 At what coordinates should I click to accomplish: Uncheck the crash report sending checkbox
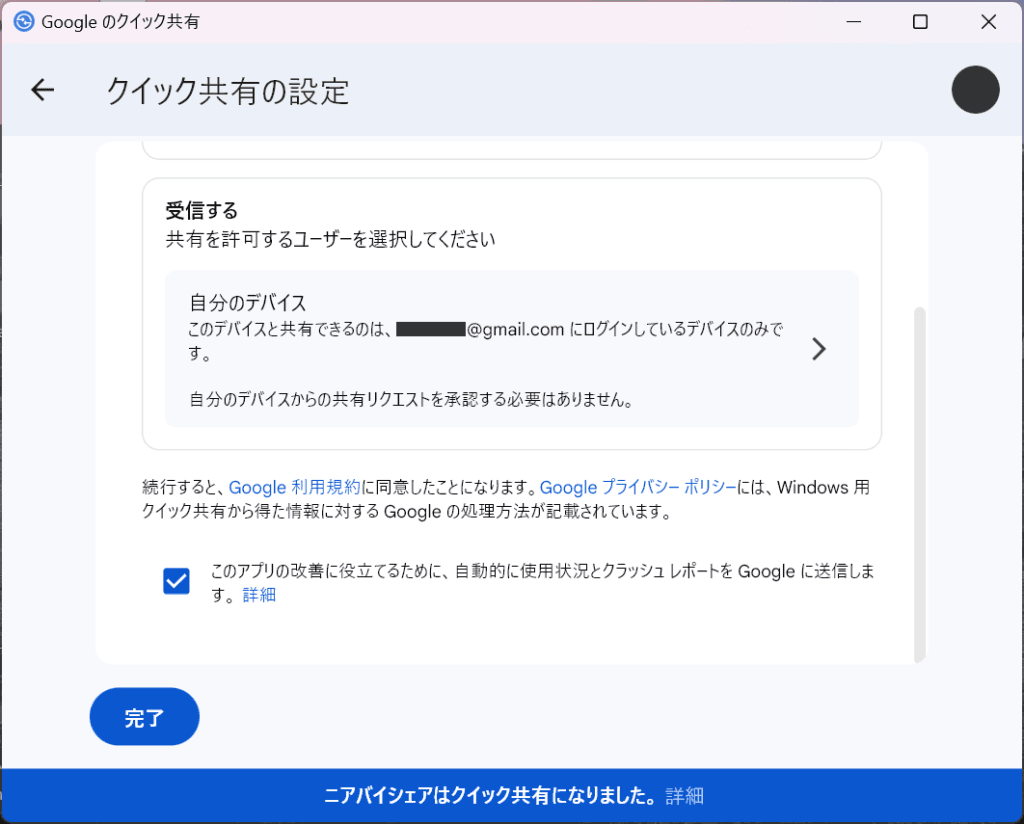coord(176,581)
